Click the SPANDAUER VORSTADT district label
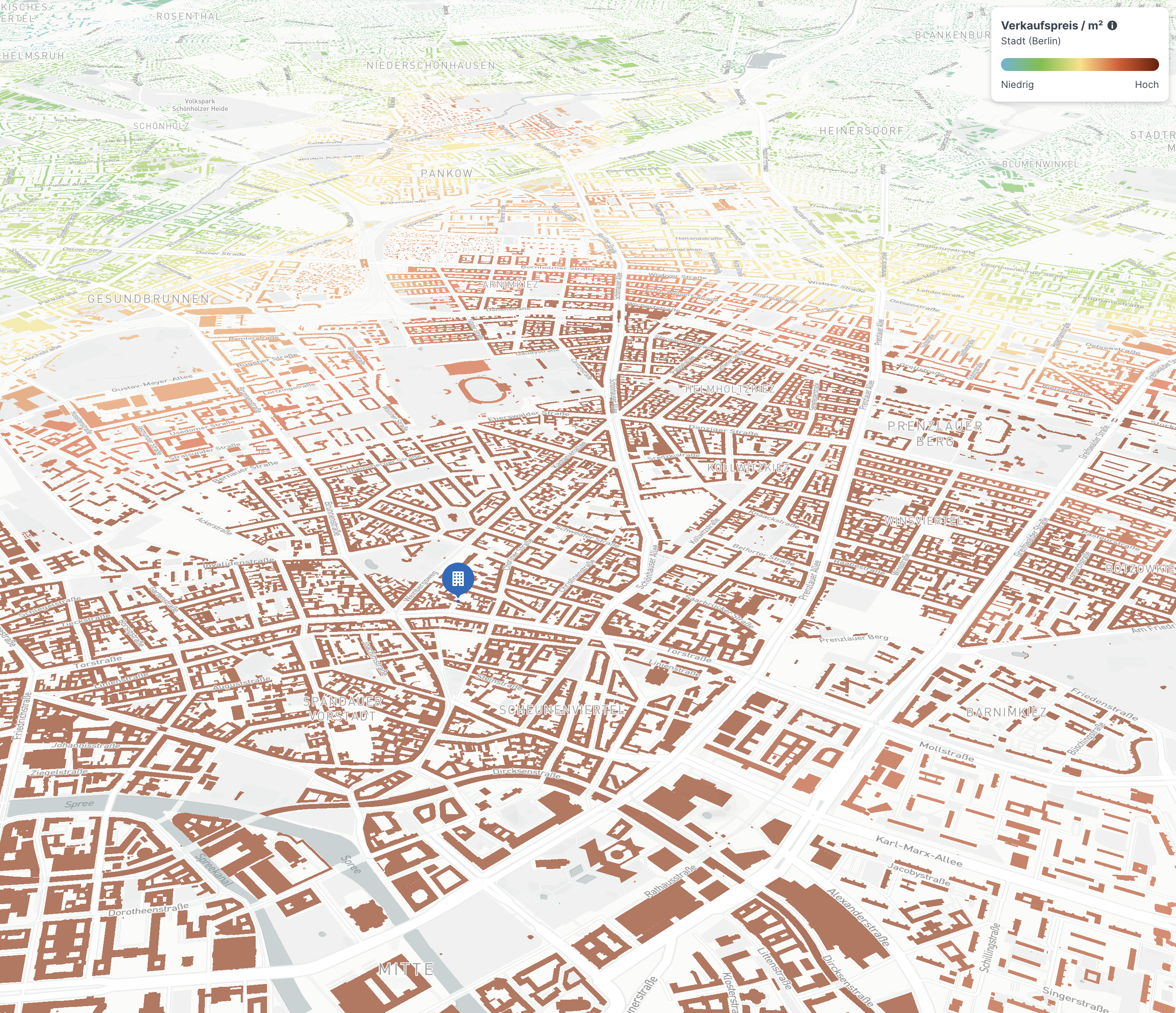This screenshot has height=1013, width=1176. click(343, 709)
